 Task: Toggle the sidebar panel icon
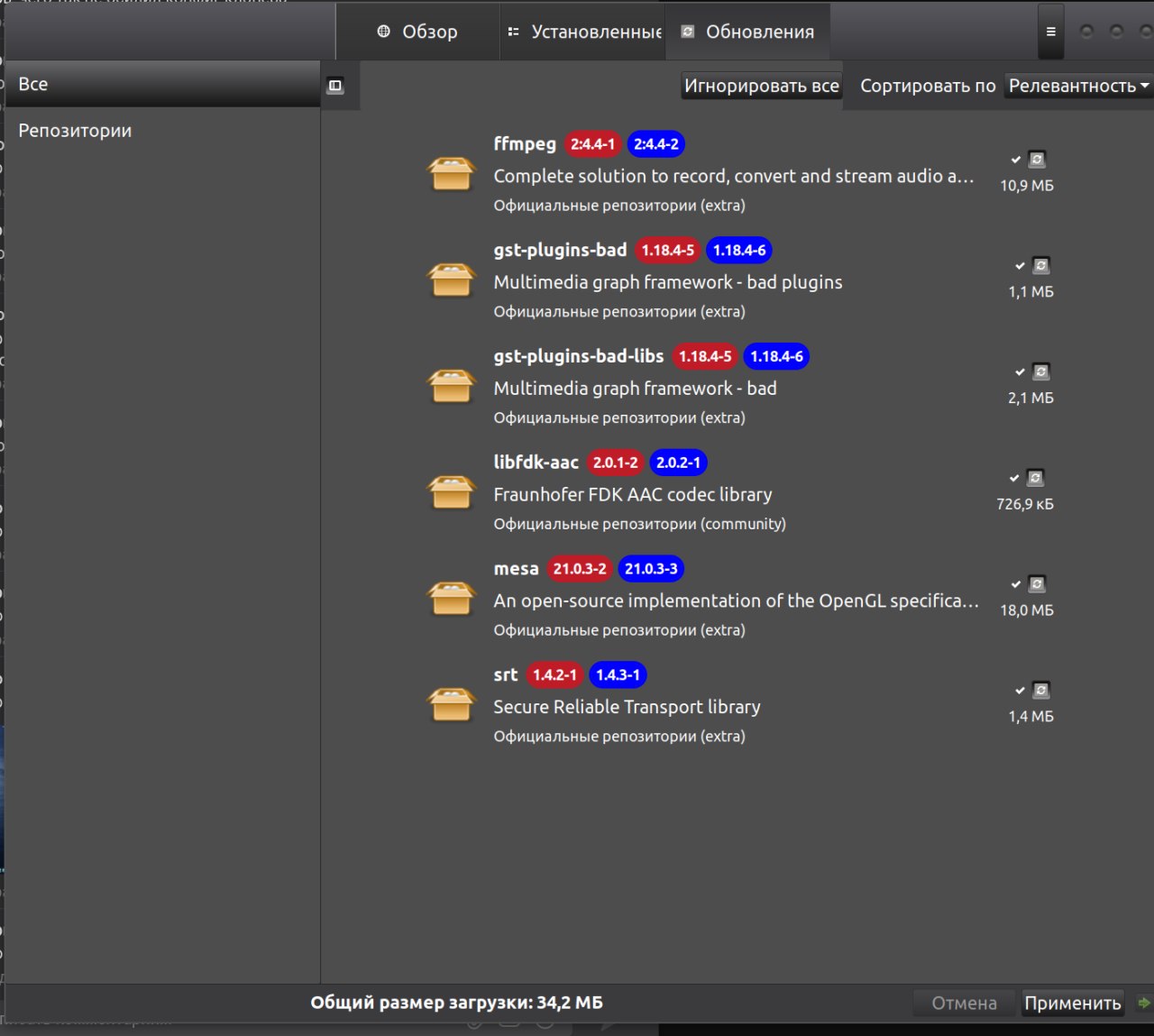335,86
